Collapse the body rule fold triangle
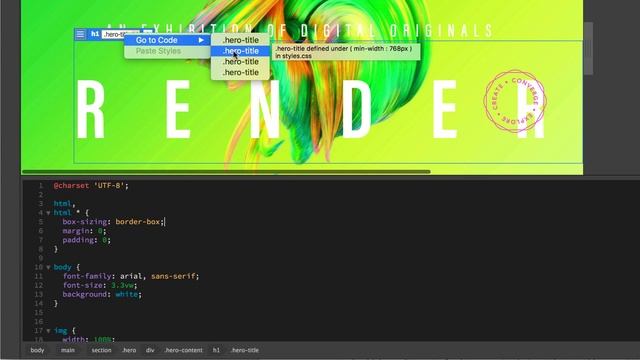Image resolution: width=640 pixels, height=360 pixels. (x=48, y=267)
